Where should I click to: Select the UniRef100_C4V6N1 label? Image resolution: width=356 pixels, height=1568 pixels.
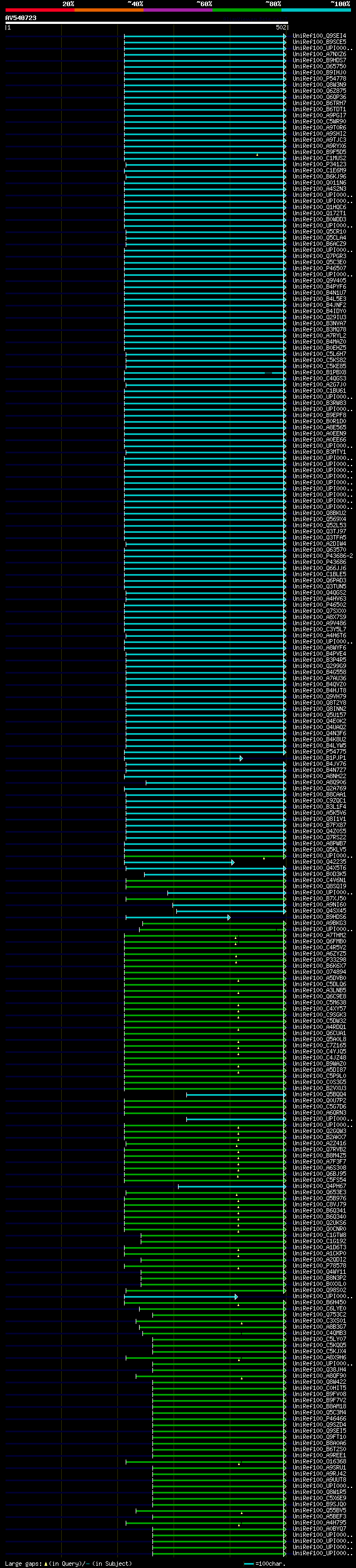(x=319, y=879)
